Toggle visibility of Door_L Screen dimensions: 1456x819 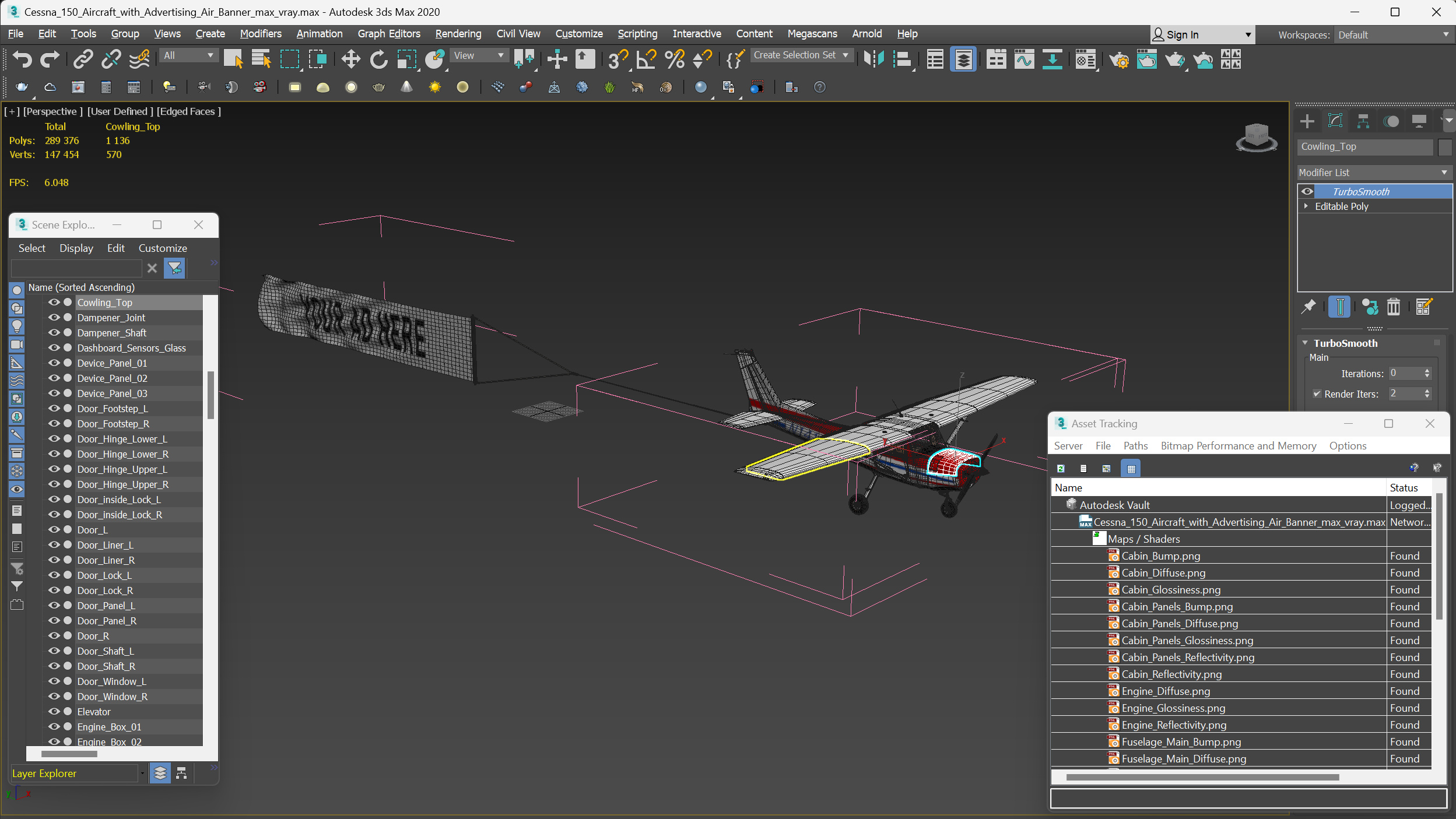point(54,529)
